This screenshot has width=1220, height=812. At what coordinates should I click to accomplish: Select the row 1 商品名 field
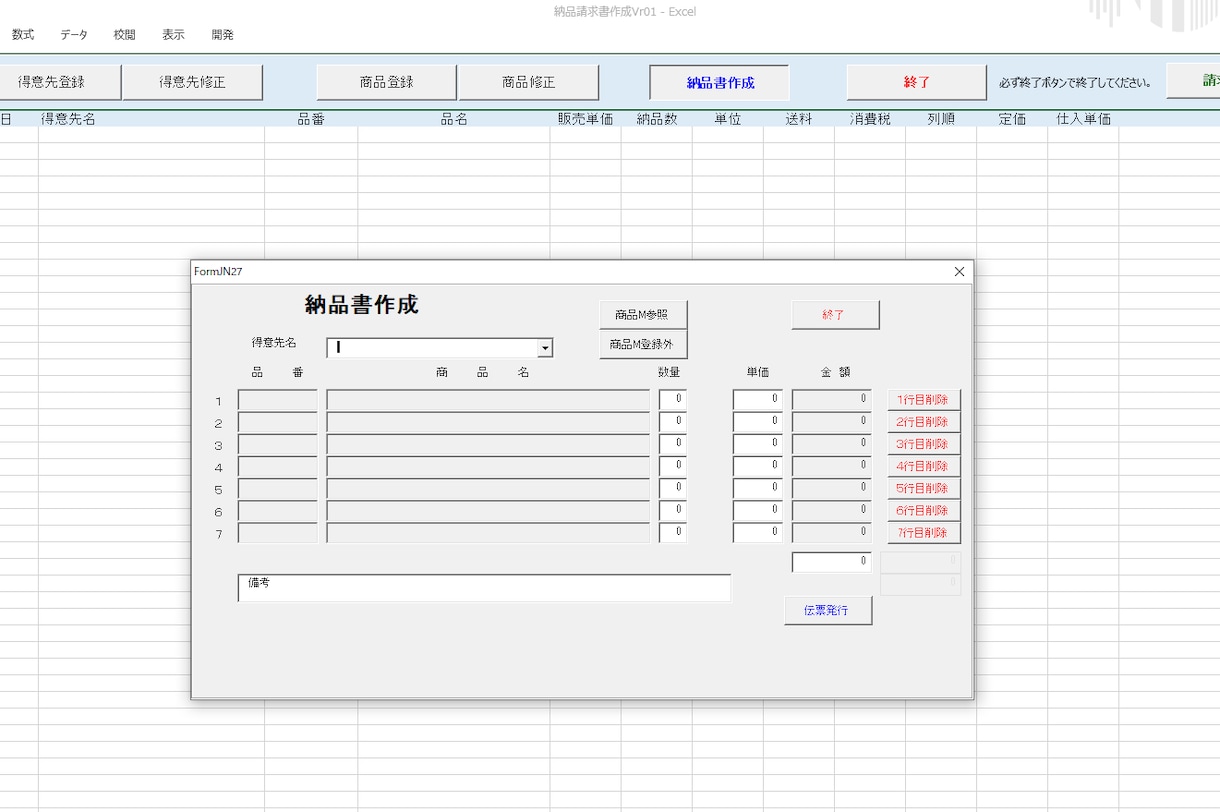point(488,400)
